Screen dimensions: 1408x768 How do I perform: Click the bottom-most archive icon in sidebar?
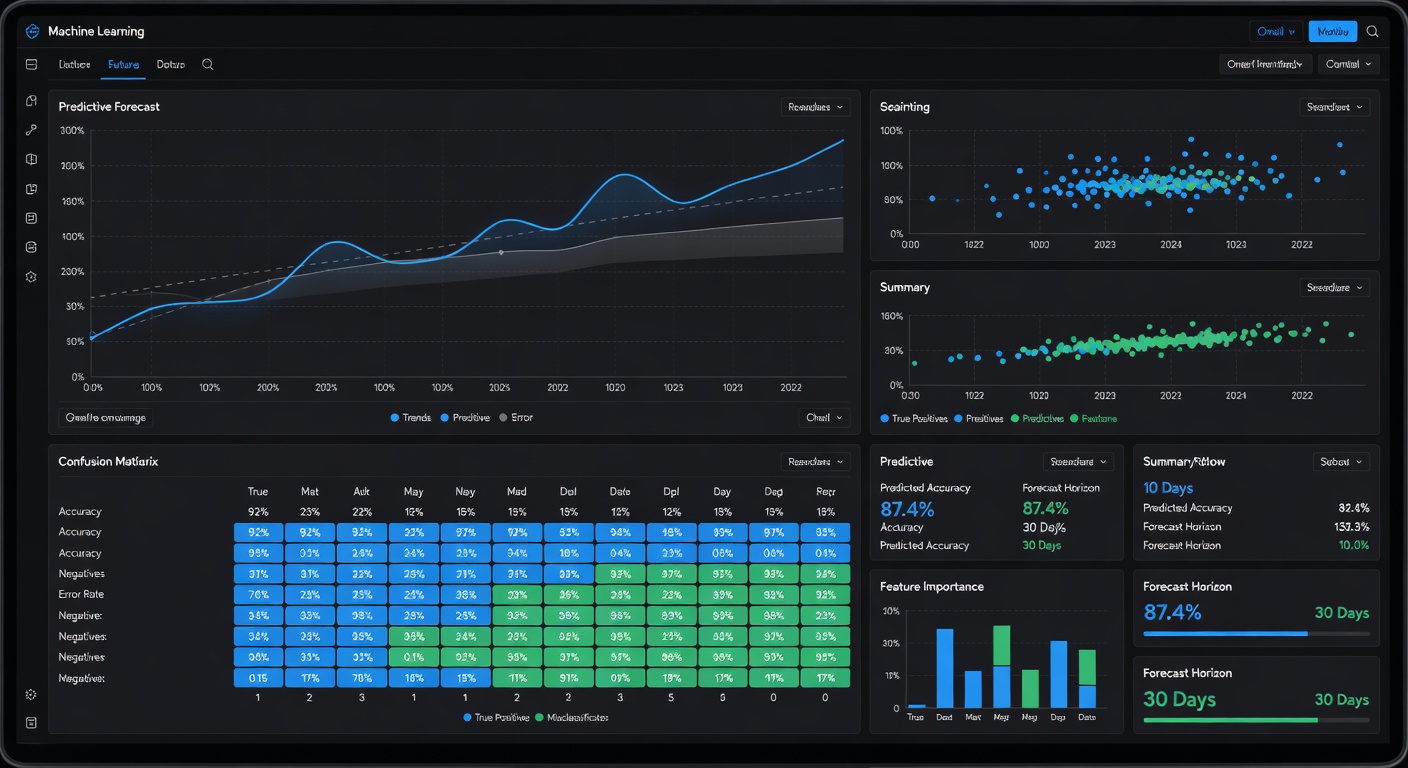tap(32, 723)
